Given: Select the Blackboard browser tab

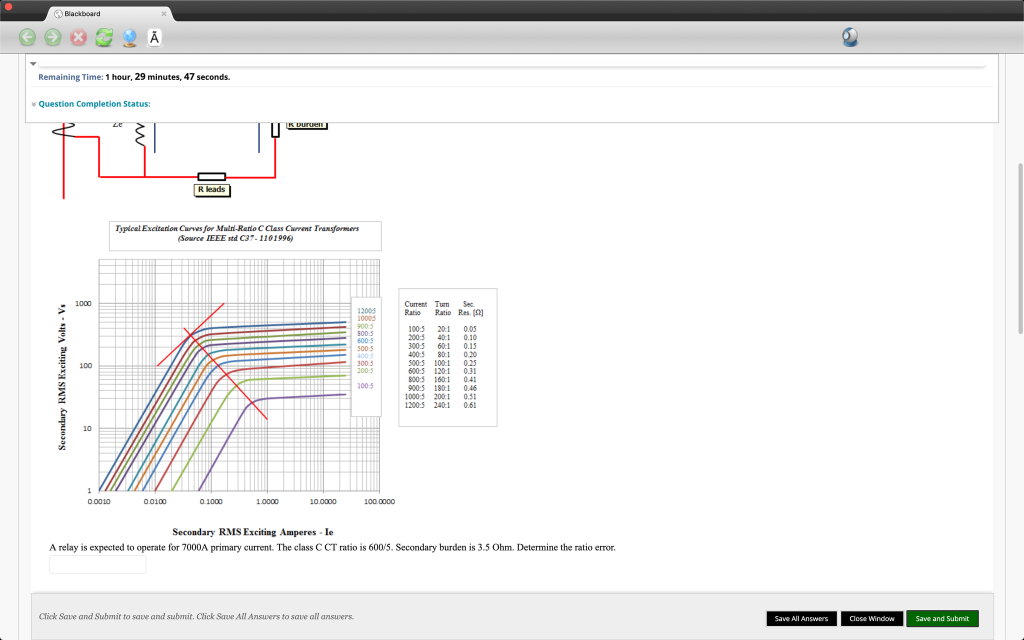Looking at the screenshot, I should (x=110, y=13).
